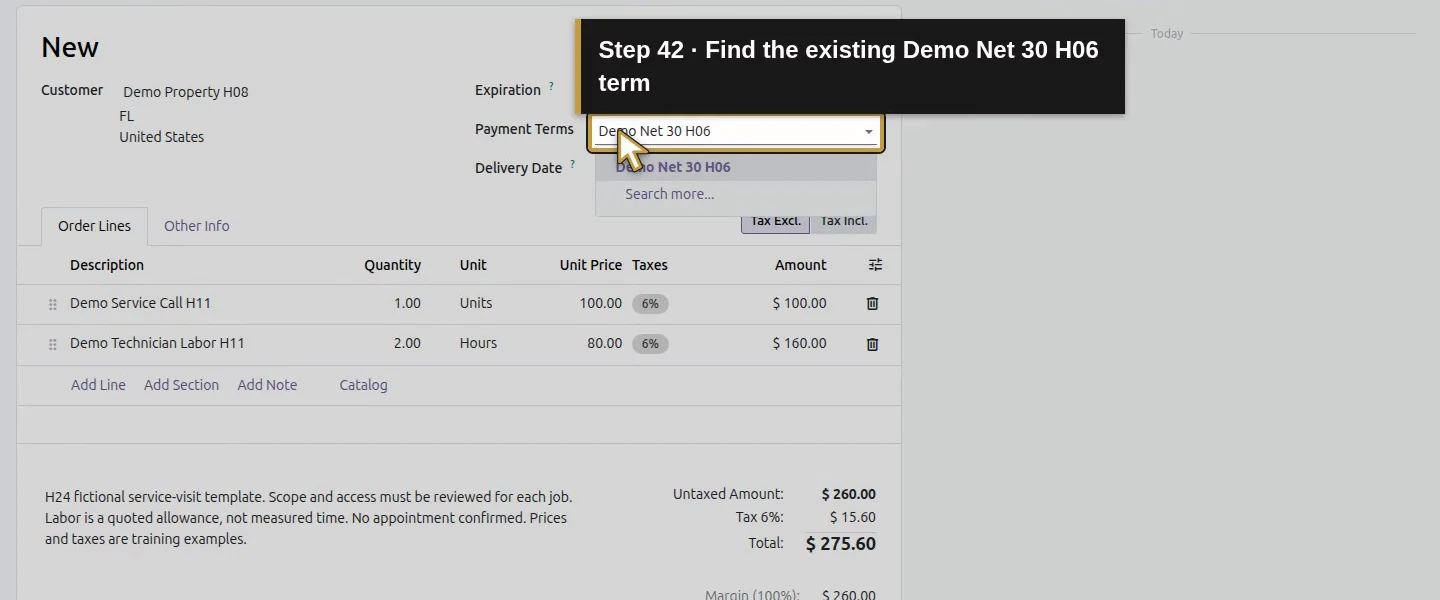Select 6% tax tag on Technician Labor line
Screen dimensions: 1440x600
650,344
